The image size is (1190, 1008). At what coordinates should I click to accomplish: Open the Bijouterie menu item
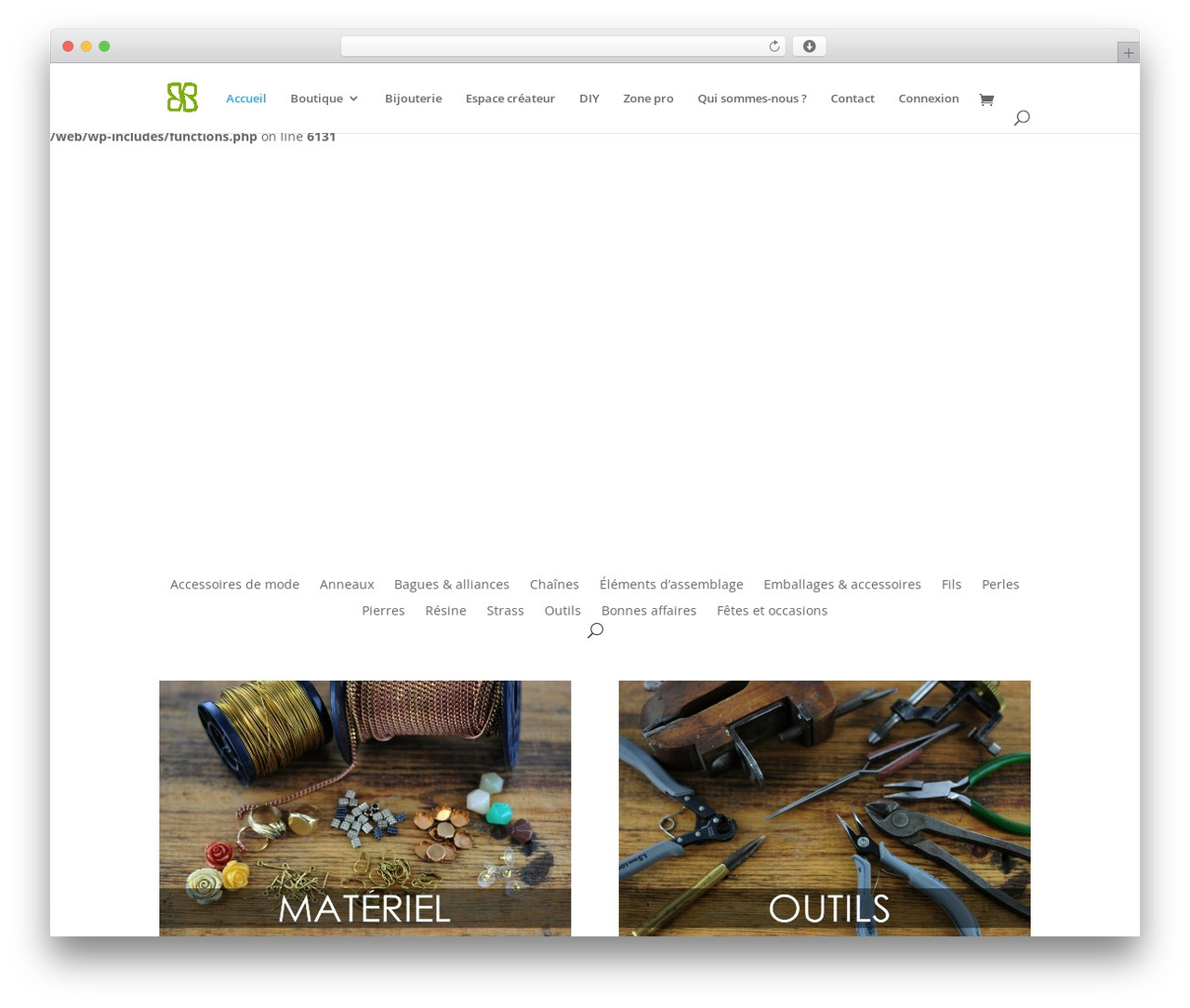coord(414,99)
